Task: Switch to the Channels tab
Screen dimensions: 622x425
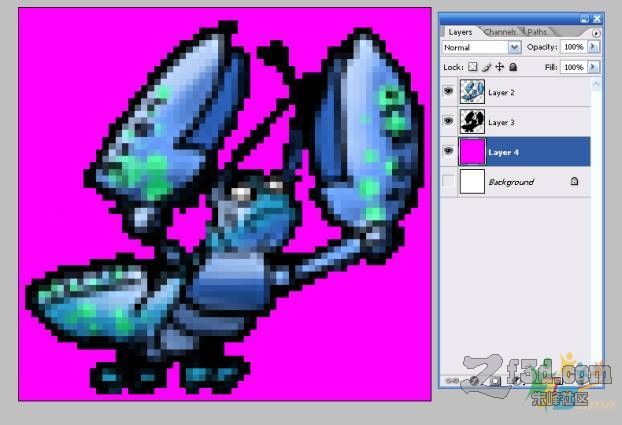Action: click(x=500, y=32)
